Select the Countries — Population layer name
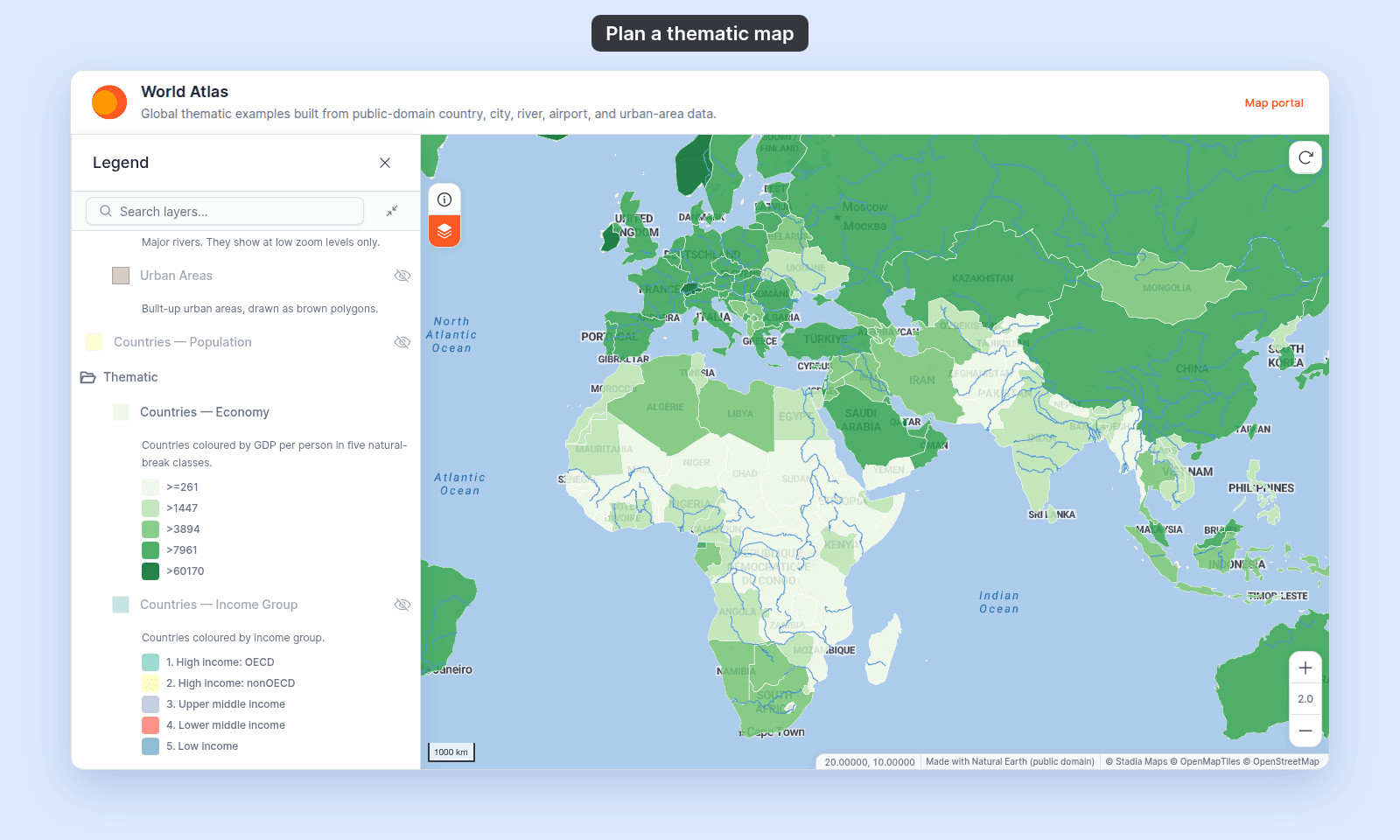Screen dimensions: 1400x840 coord(183,342)
